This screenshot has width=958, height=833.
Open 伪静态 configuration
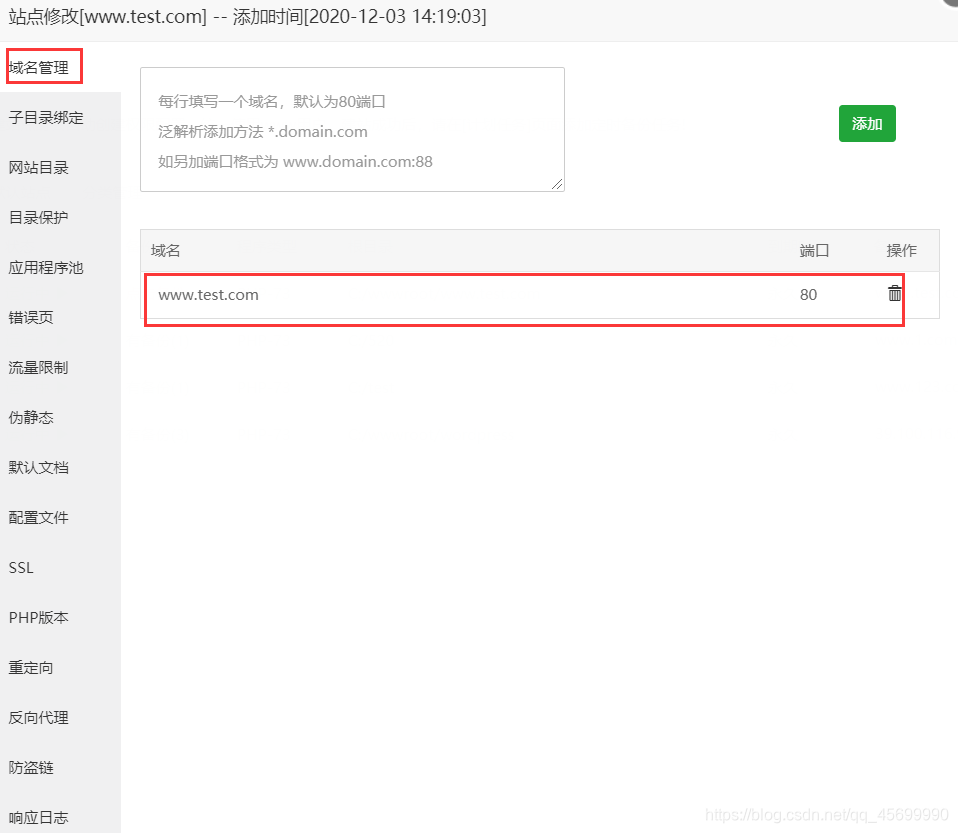pyautogui.click(x=31, y=418)
